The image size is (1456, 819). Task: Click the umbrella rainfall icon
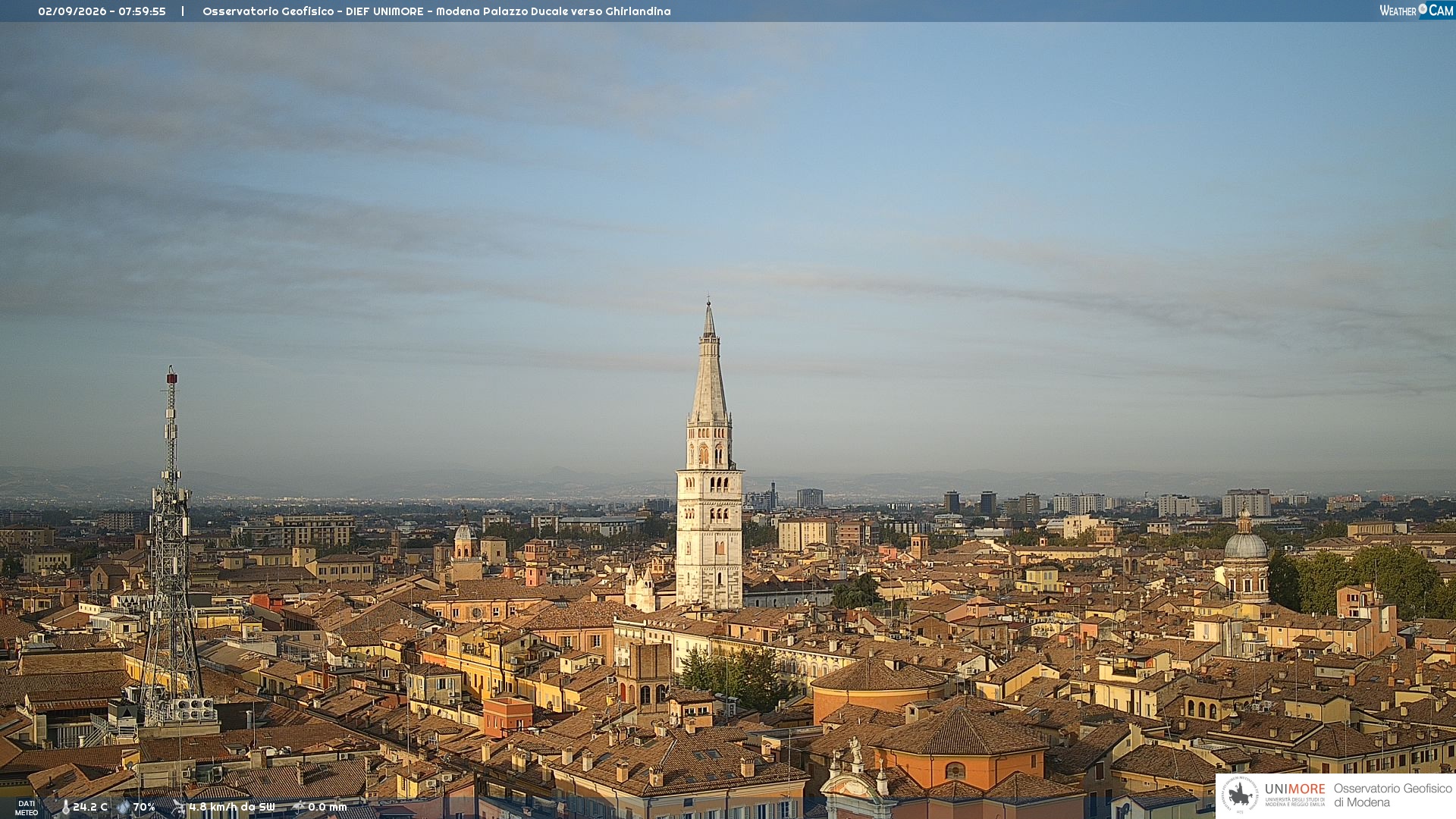(298, 807)
